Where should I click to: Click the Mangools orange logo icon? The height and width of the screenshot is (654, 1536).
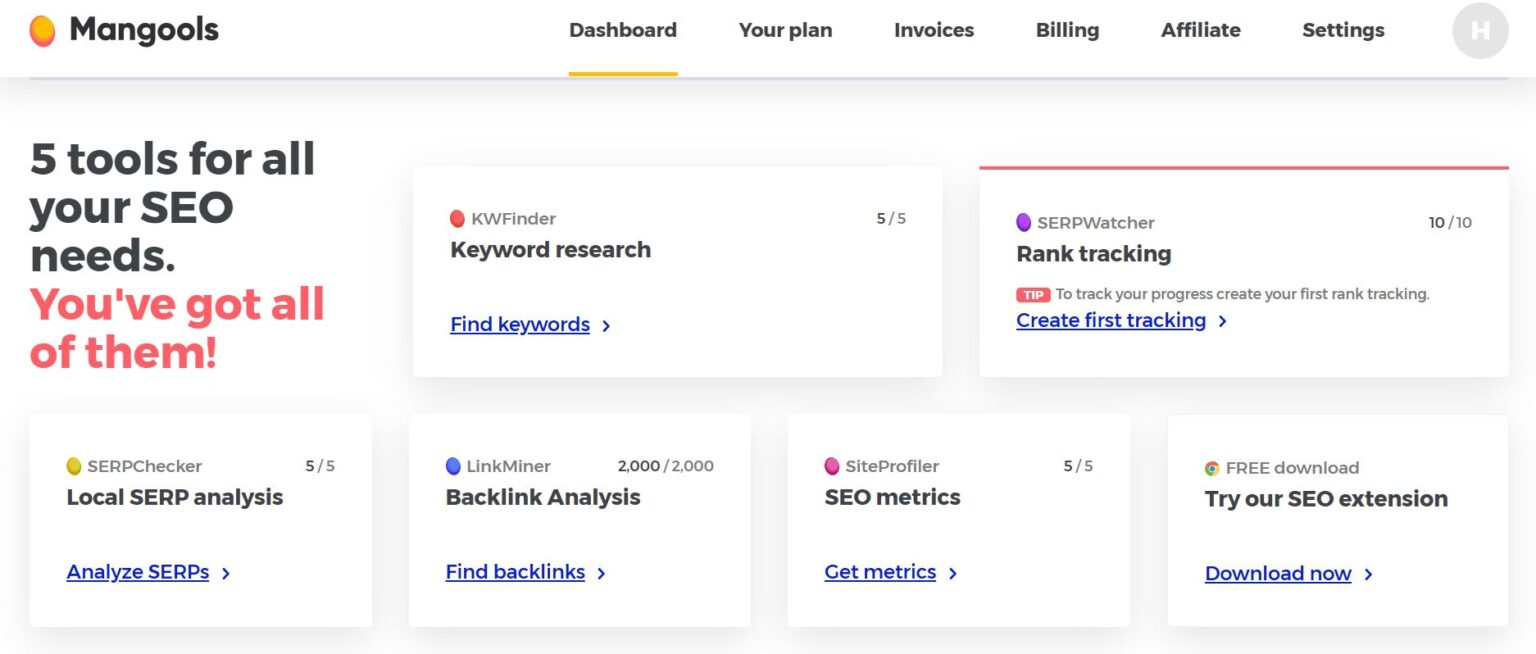tap(43, 31)
